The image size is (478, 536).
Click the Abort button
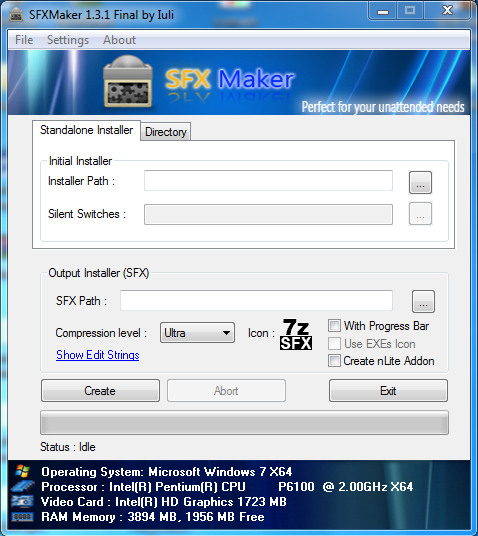(226, 390)
